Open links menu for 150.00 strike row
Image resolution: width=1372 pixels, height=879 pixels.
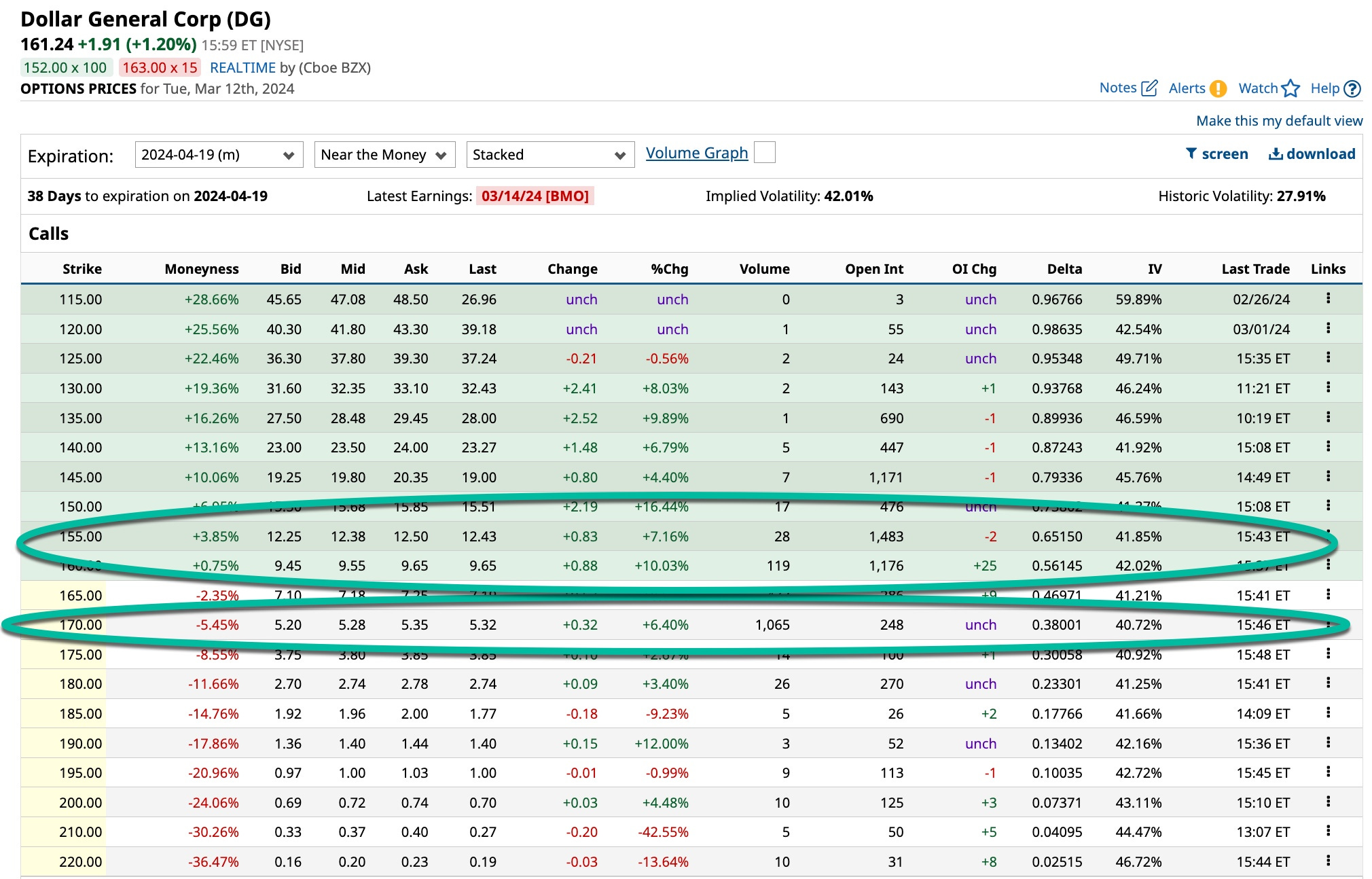point(1328,505)
